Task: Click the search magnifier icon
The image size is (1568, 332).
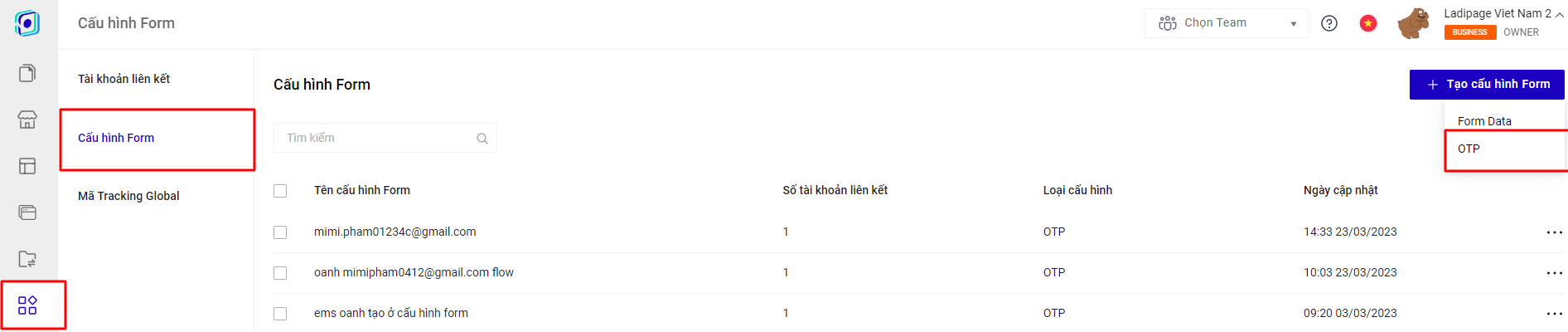Action: (x=482, y=139)
